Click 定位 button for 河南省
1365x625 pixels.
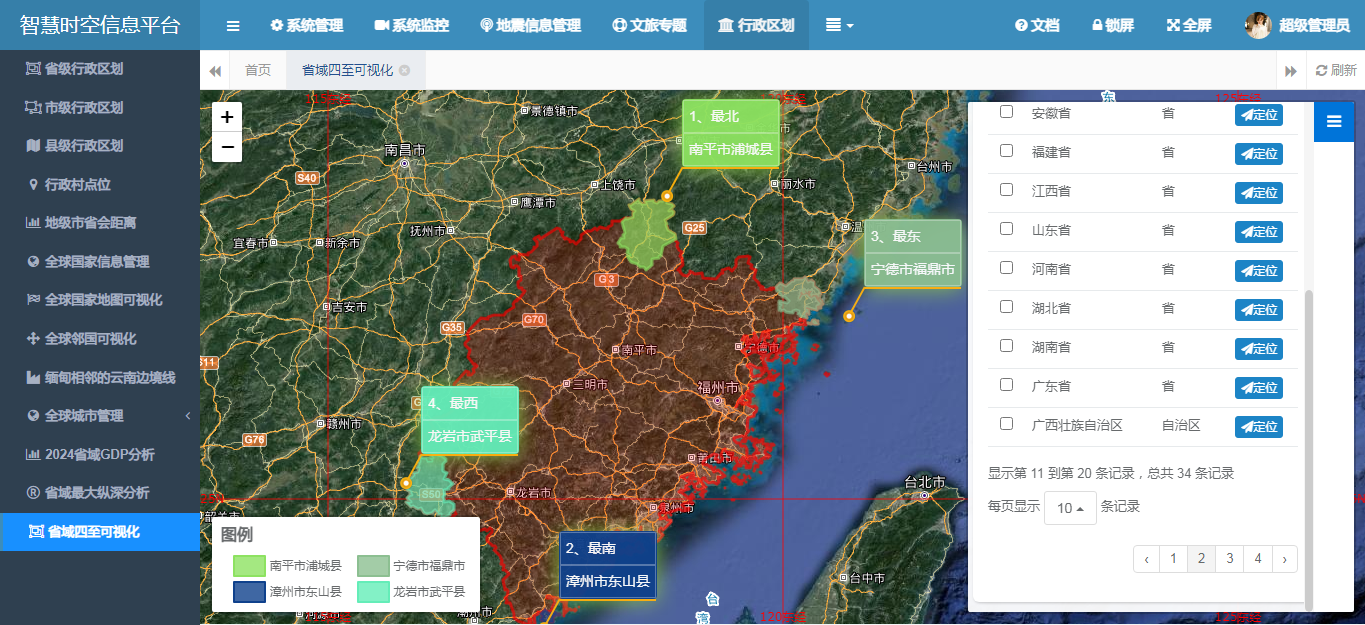[x=1259, y=271]
